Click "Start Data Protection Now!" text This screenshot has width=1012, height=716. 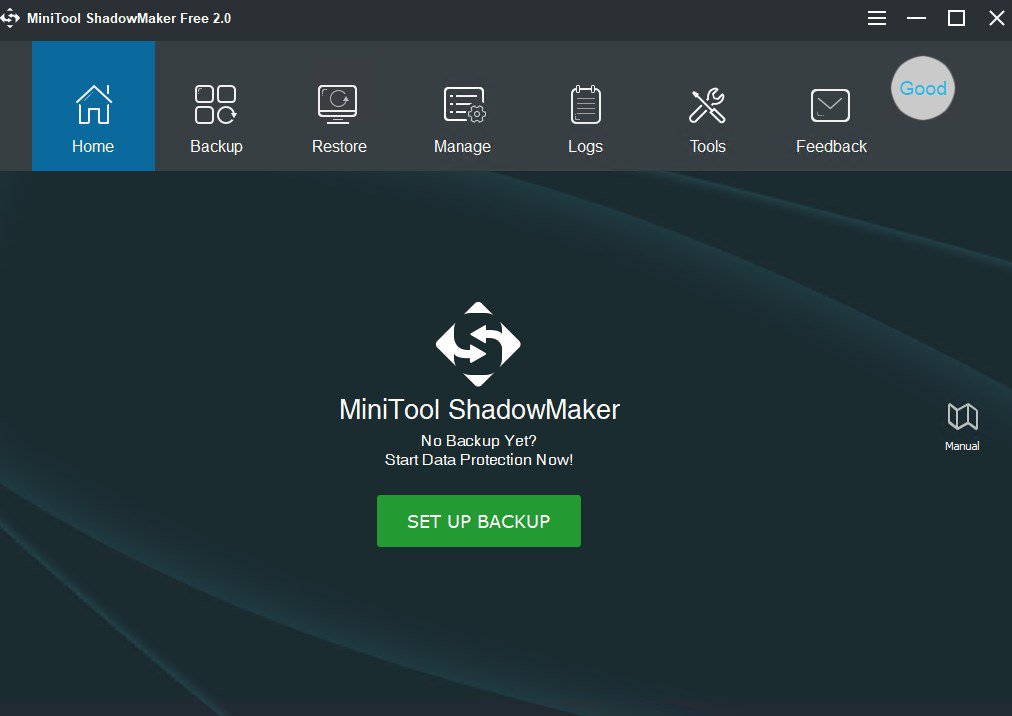pyautogui.click(x=478, y=460)
